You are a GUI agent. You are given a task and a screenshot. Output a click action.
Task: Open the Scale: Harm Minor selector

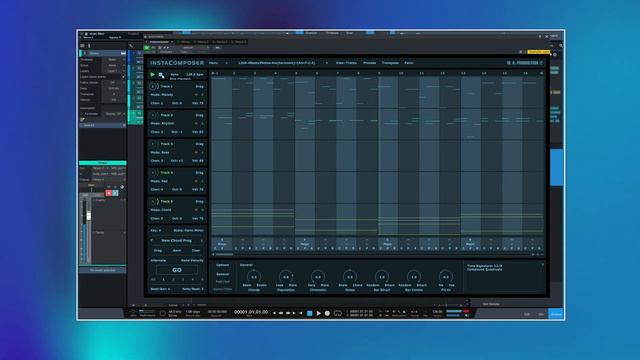click(188, 231)
